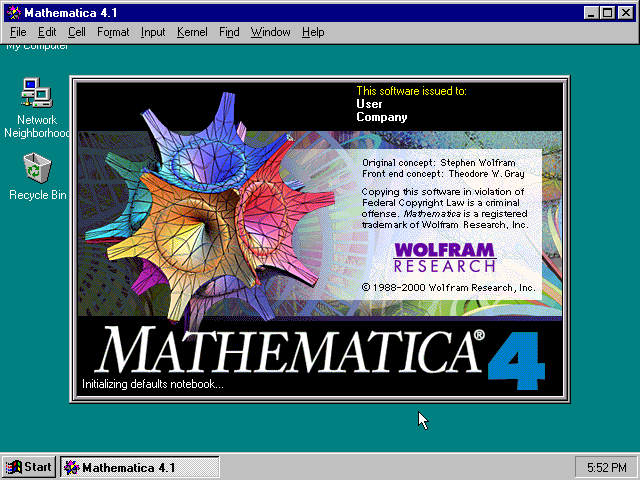Click the Mathematica title bar icon
This screenshot has height=480, width=640.
click(x=14, y=13)
